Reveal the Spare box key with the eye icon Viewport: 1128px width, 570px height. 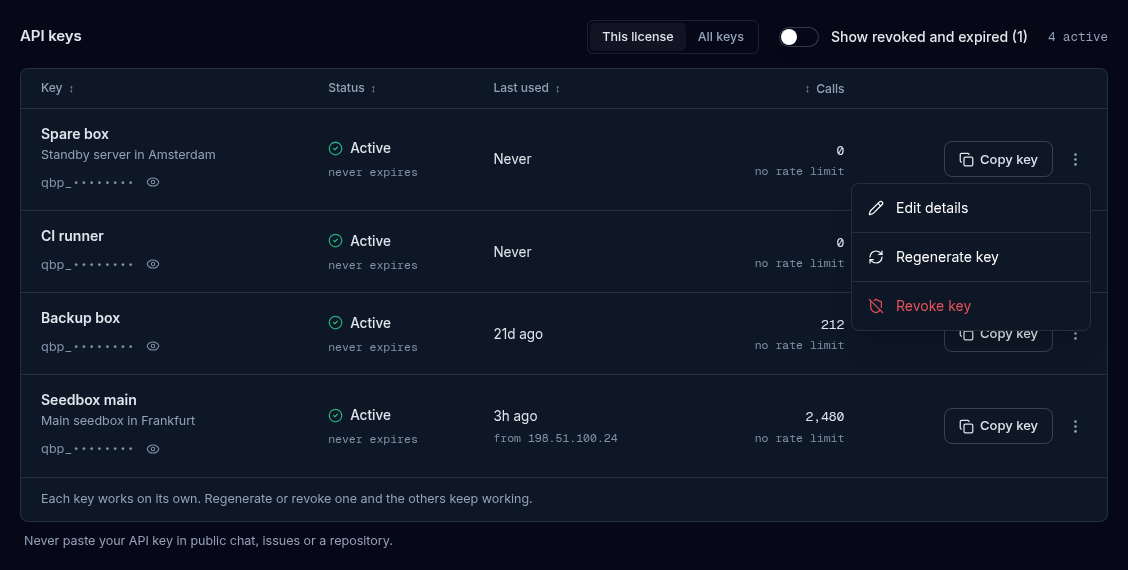coord(153,182)
